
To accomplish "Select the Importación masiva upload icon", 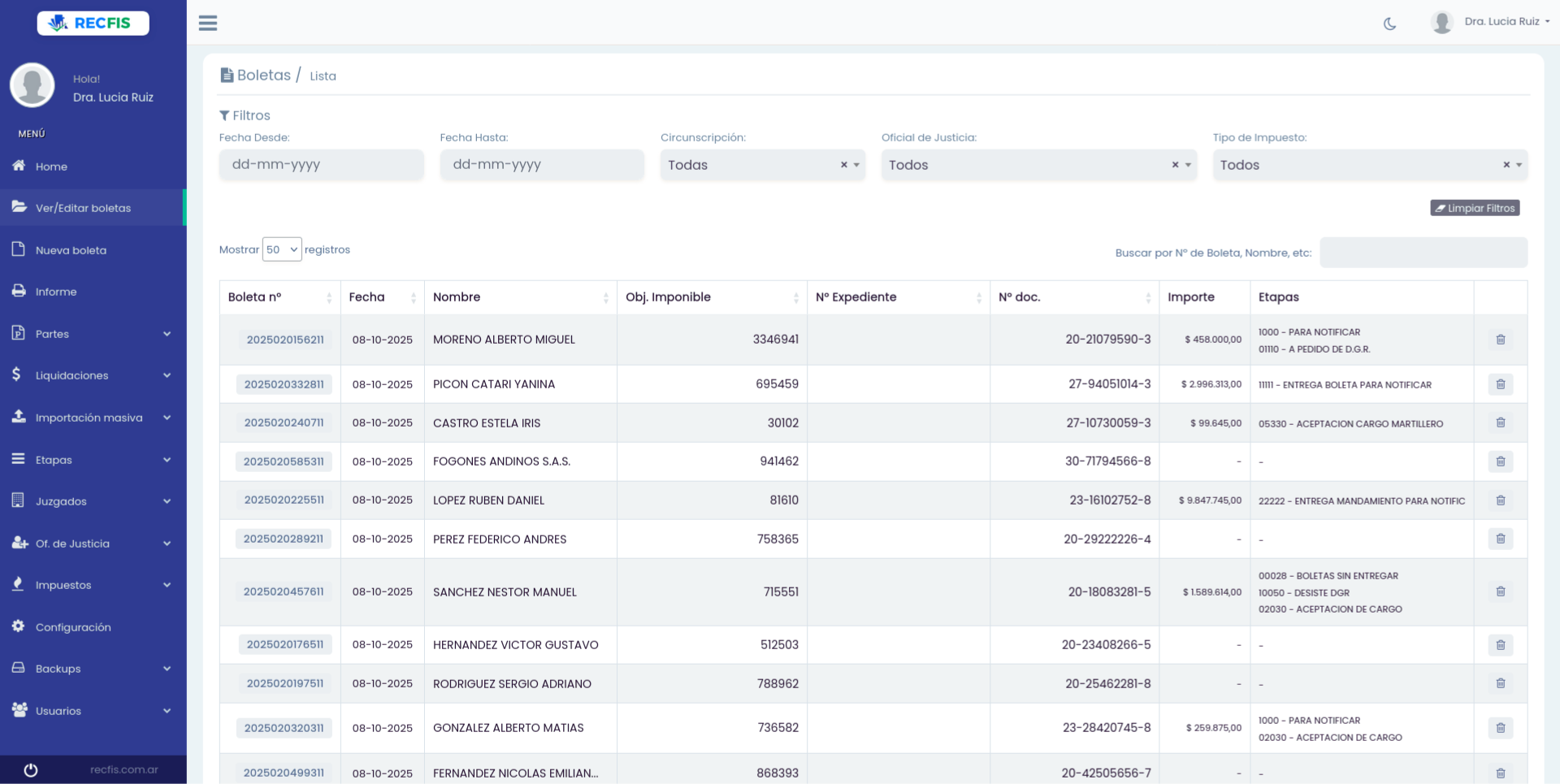I will point(18,417).
